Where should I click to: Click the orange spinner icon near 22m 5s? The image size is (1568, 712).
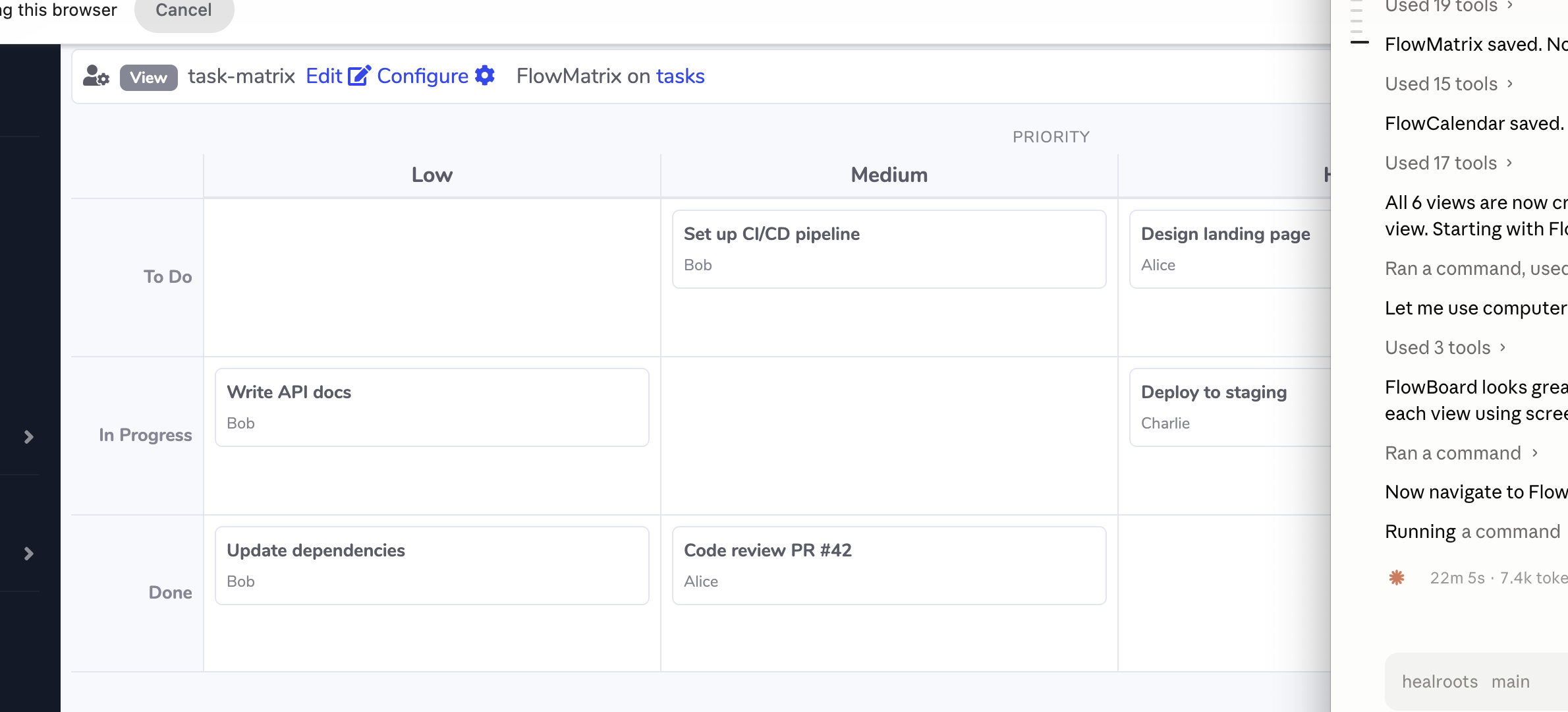1397,578
